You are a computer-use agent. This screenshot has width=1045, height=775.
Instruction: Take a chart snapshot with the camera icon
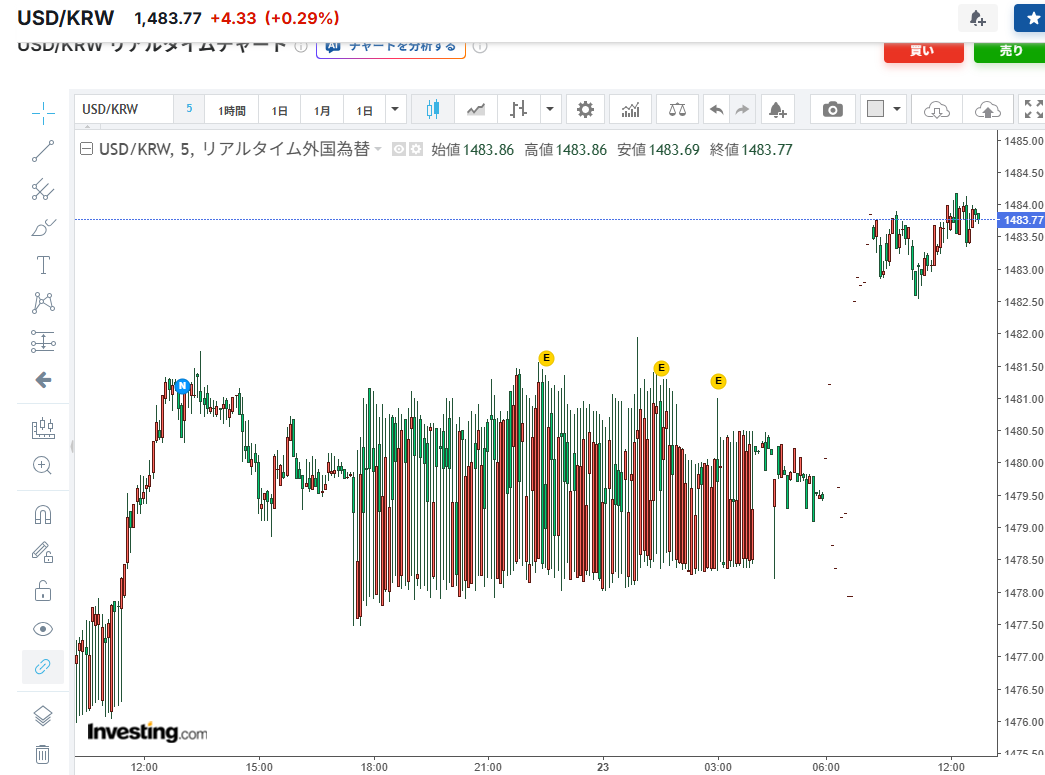pos(832,108)
